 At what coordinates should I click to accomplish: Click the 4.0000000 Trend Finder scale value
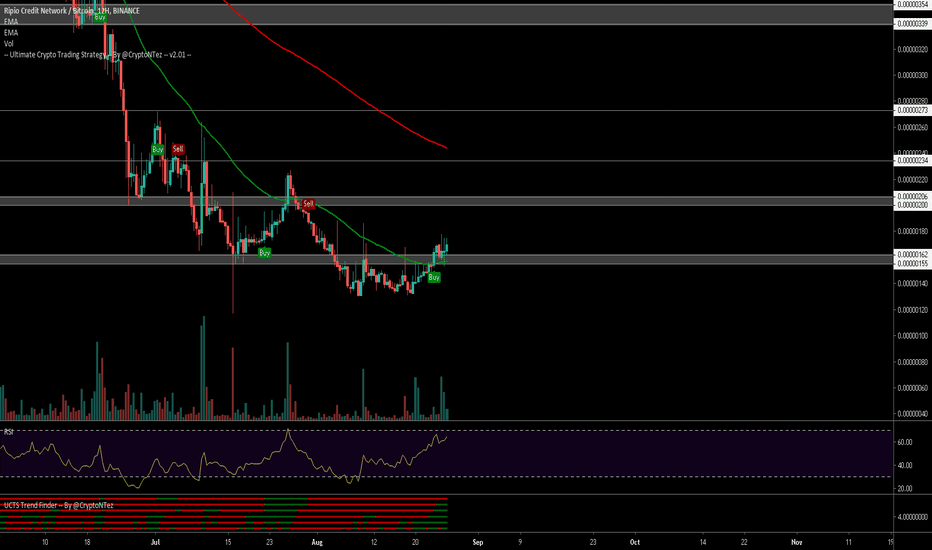[912, 517]
